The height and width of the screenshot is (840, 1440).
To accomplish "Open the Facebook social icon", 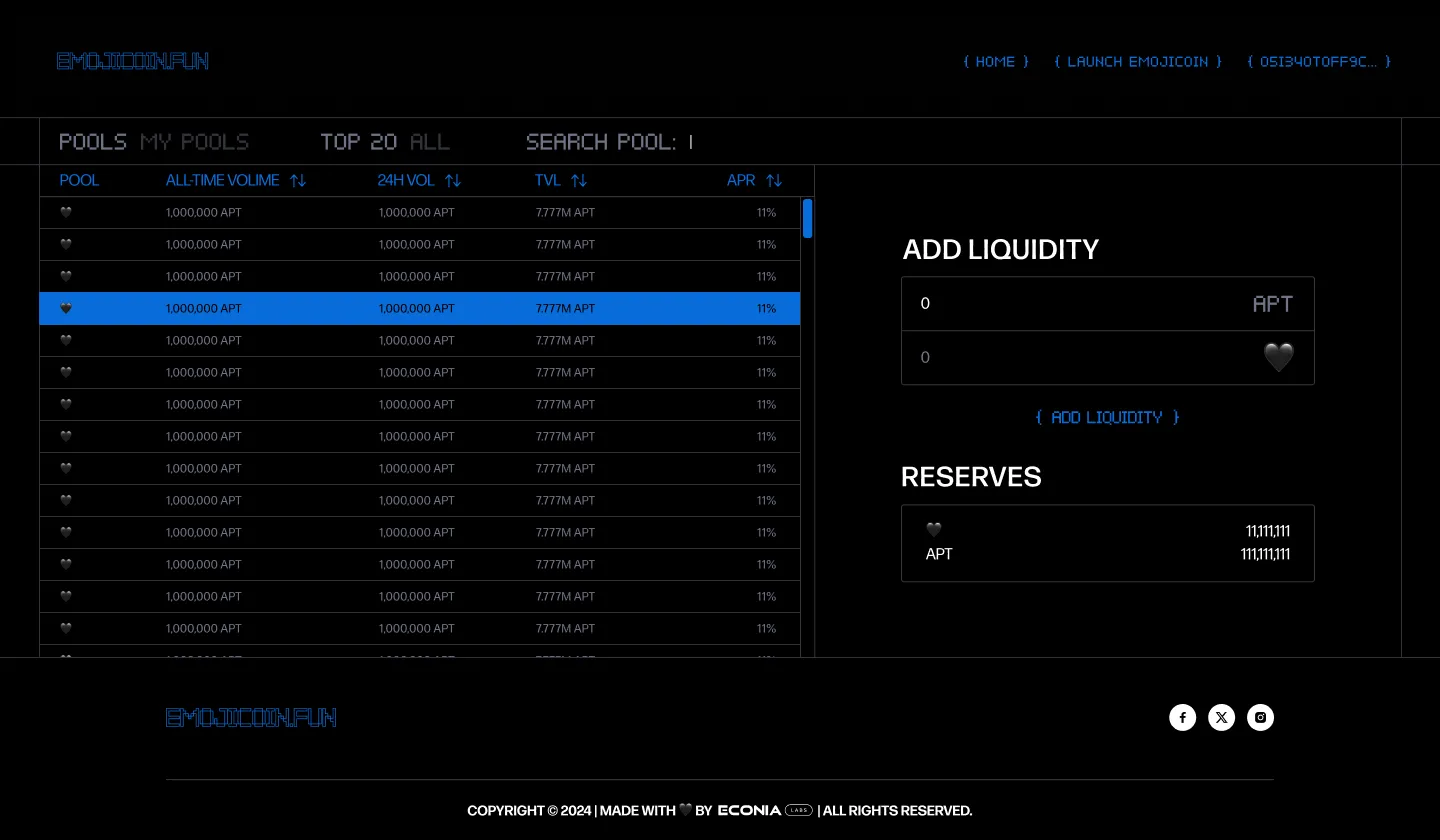I will [1182, 717].
